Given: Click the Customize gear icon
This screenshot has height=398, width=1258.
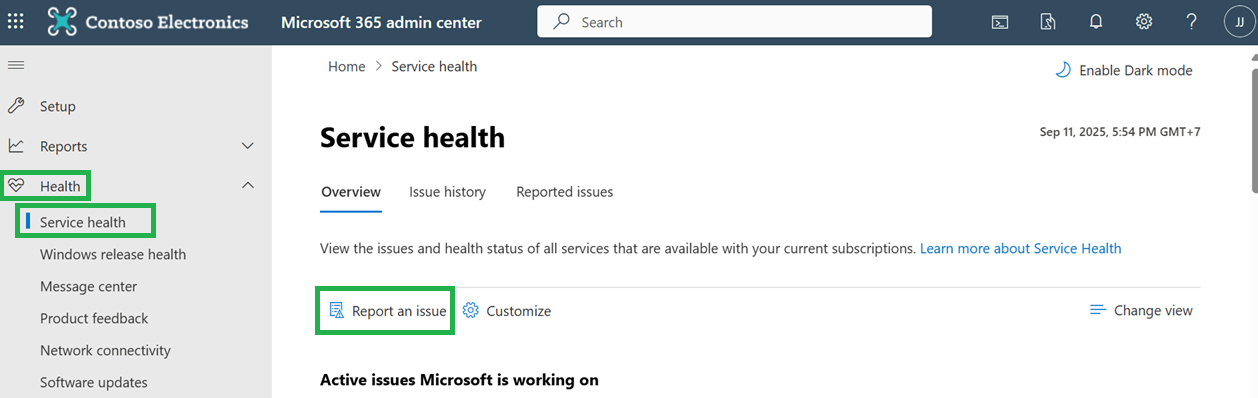Looking at the screenshot, I should coord(471,311).
